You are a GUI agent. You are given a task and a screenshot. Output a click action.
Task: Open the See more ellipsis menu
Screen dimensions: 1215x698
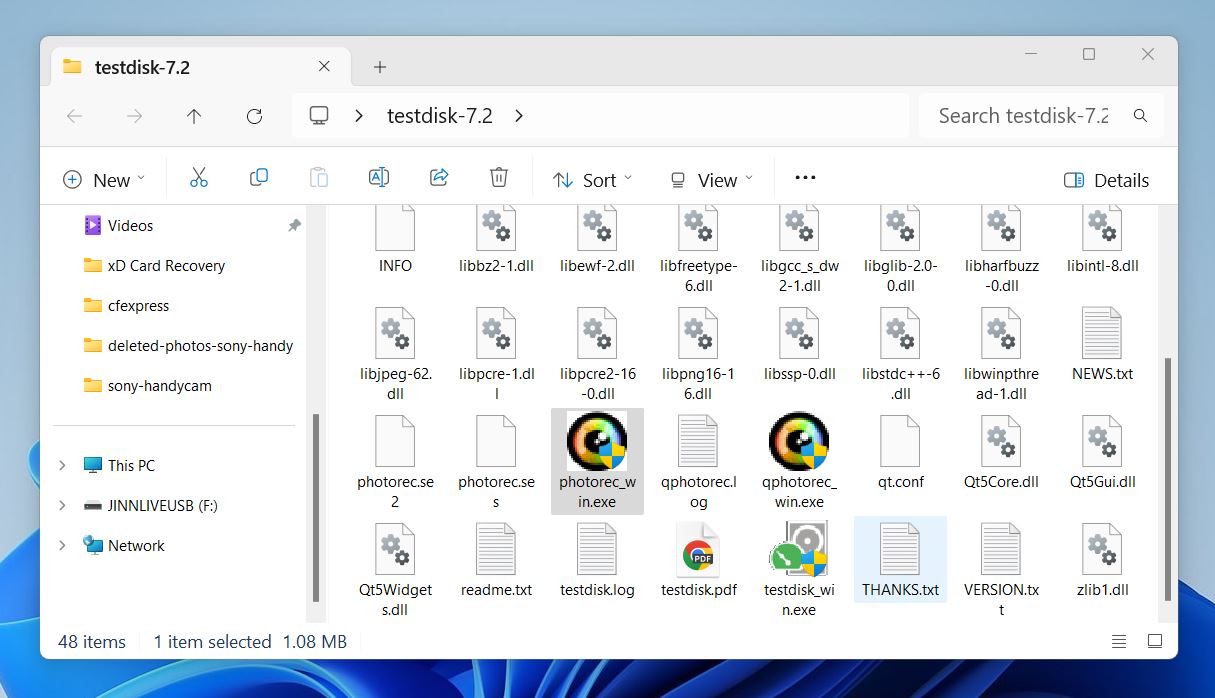[x=806, y=178]
